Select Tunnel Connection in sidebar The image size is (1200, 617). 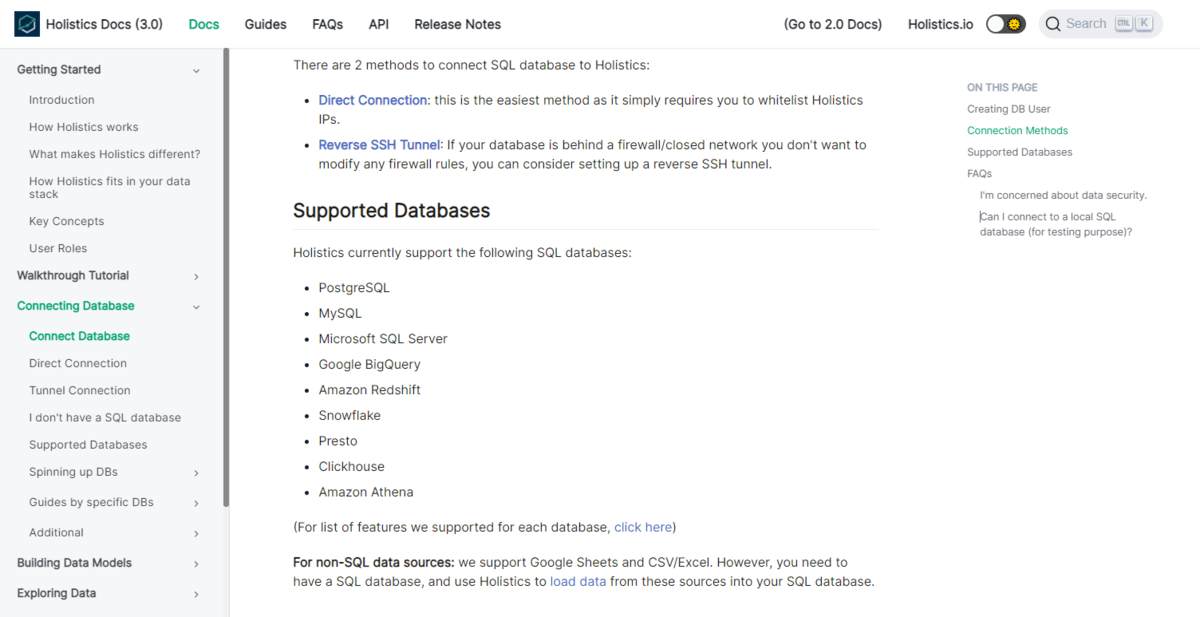pos(80,391)
